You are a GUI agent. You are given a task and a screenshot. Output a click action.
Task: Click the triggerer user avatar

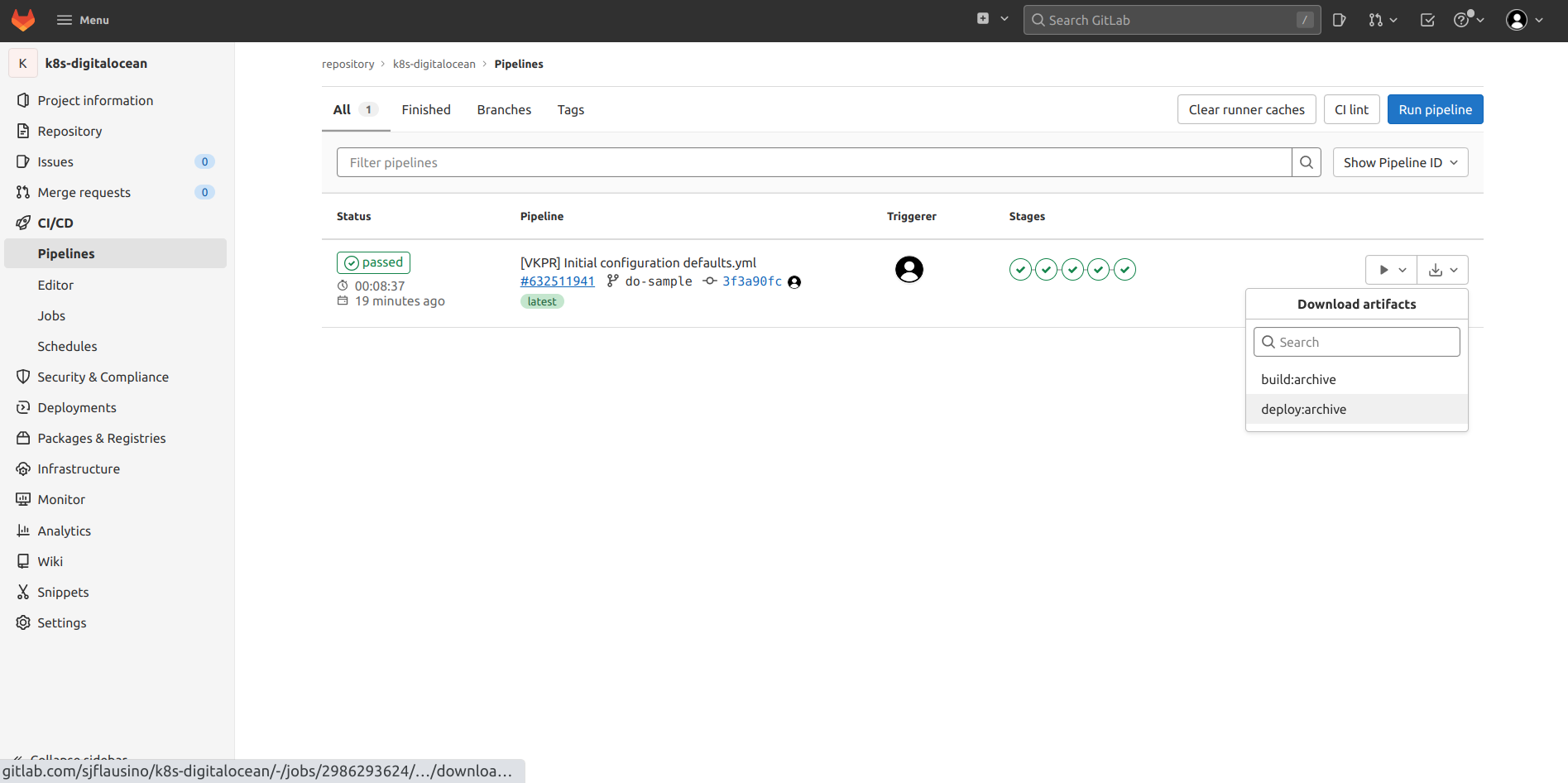pos(909,269)
